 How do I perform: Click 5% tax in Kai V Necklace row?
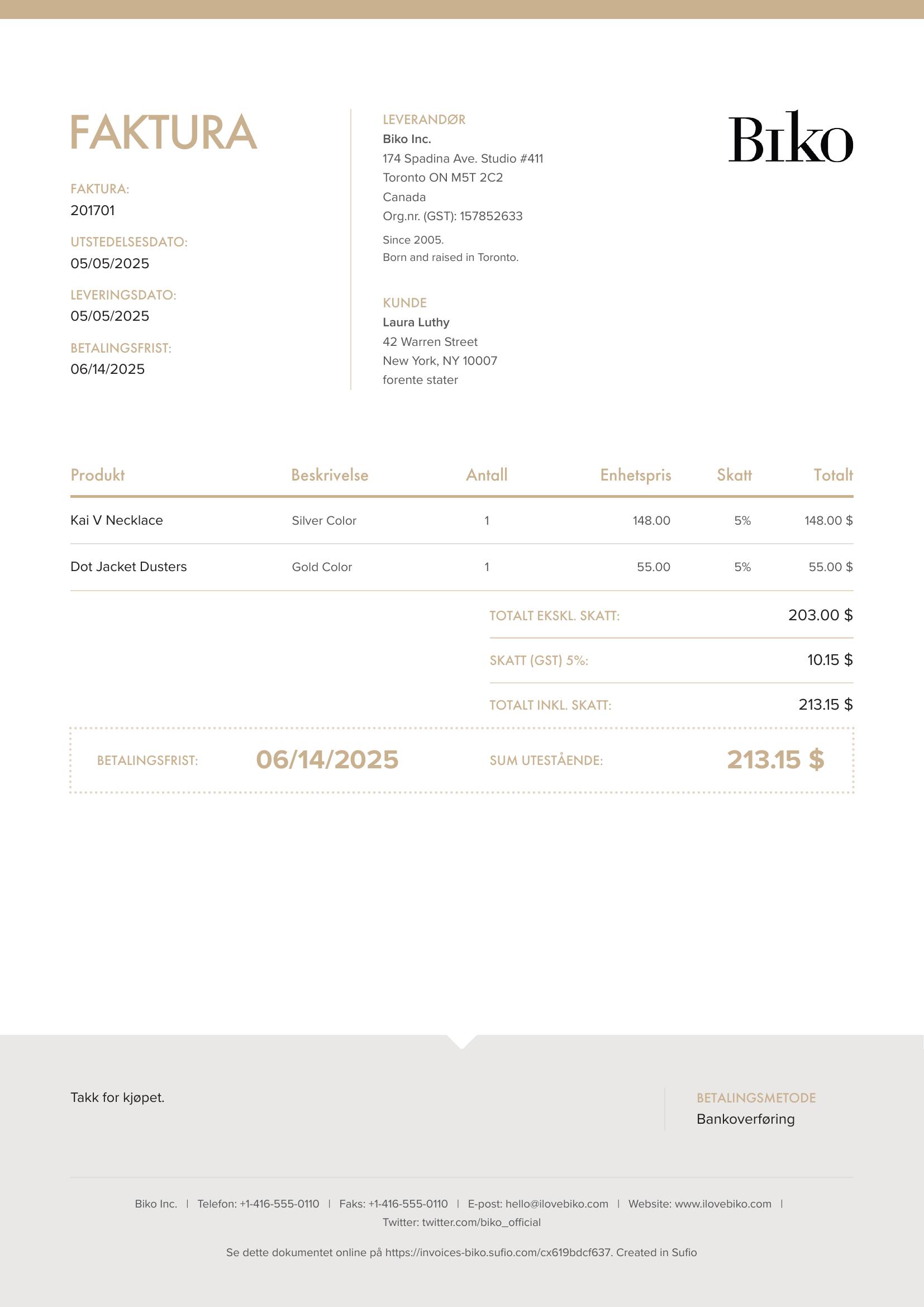742,520
